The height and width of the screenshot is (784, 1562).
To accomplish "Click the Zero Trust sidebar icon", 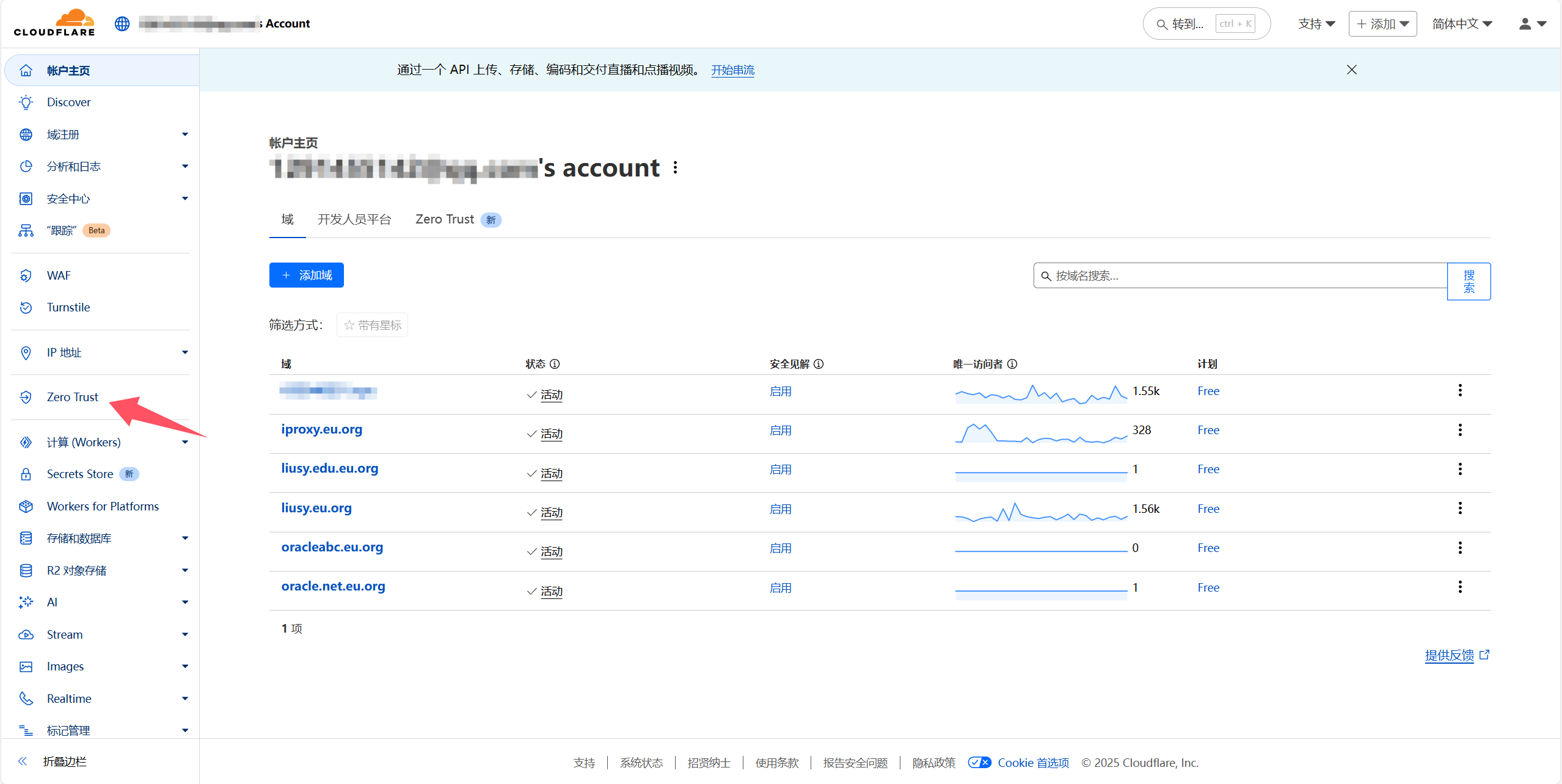I will click(26, 397).
